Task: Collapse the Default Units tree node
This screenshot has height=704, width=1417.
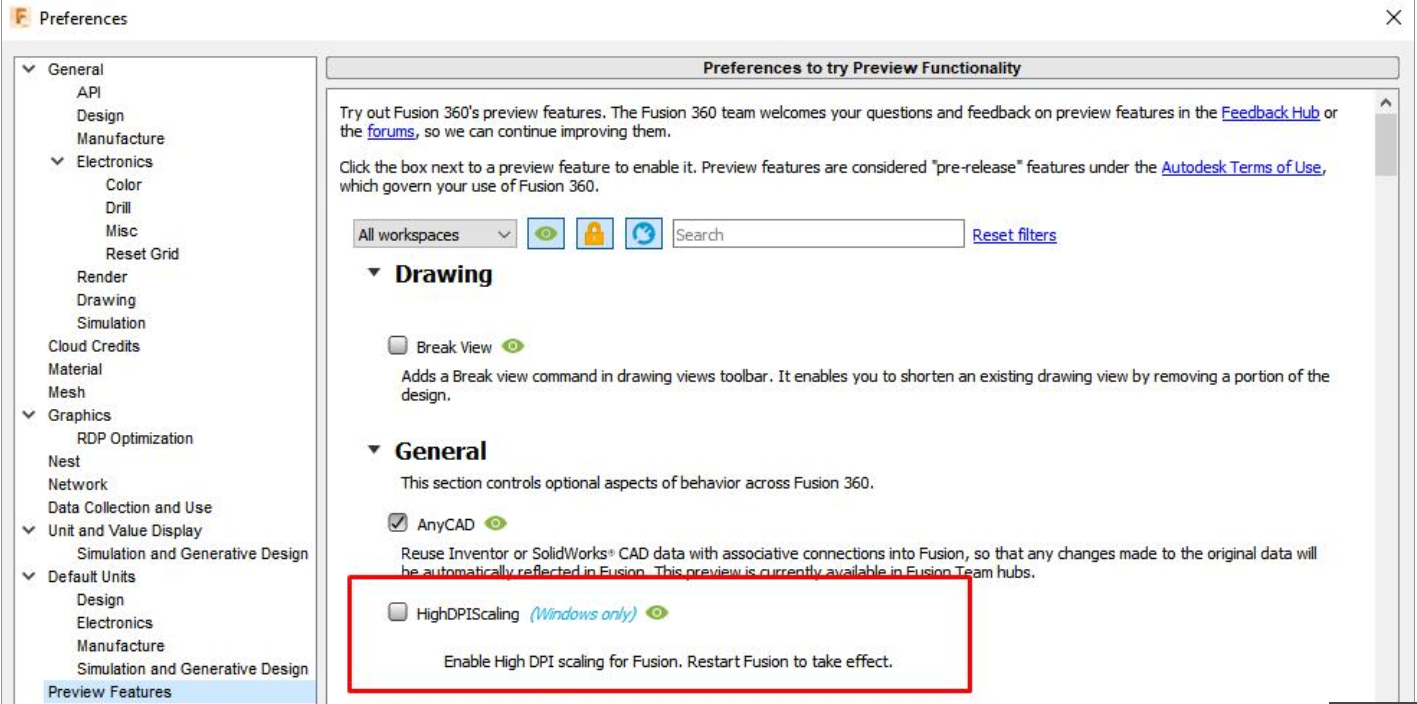Action: click(29, 576)
